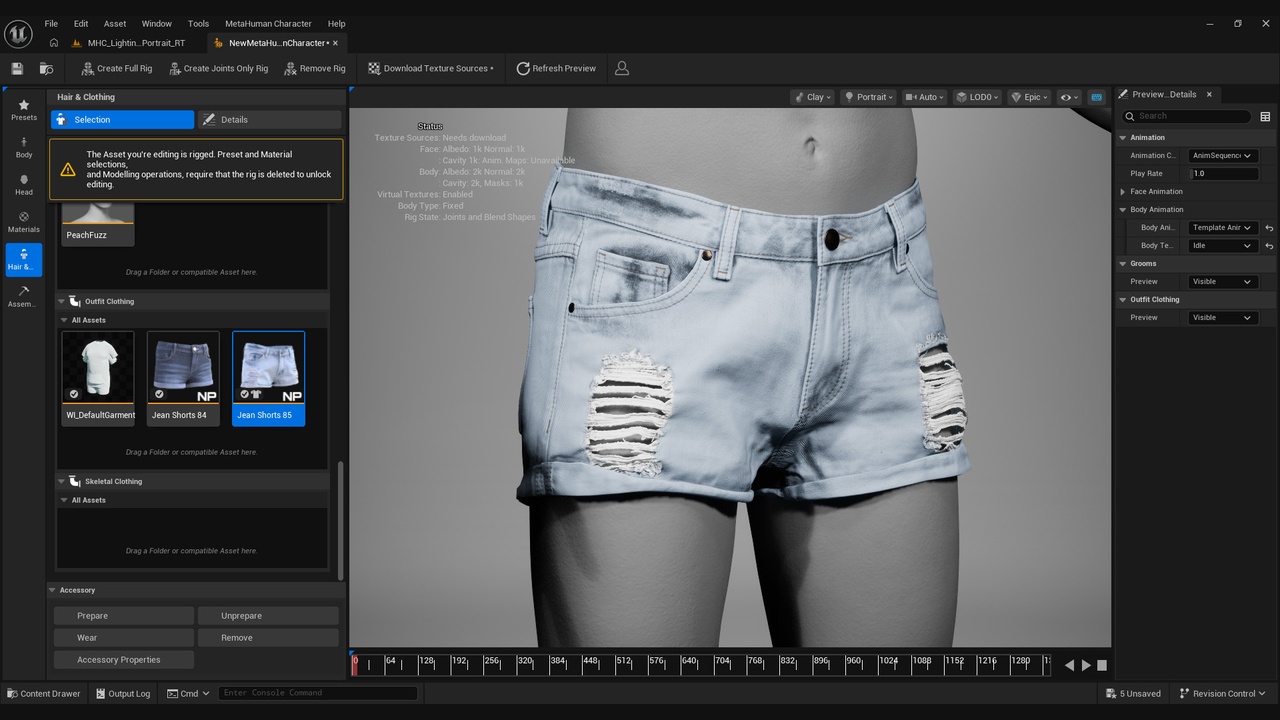
Task: Switch to the Details tab
Action: pos(269,119)
